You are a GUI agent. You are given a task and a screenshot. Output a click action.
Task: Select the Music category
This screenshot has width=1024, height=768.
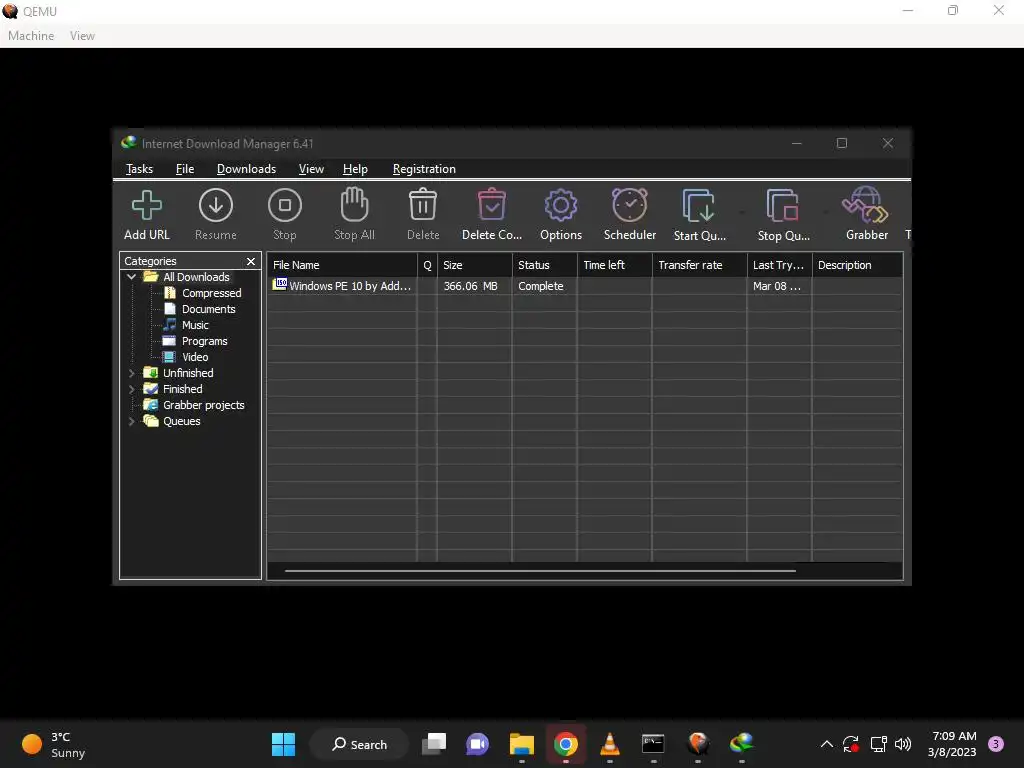point(195,325)
